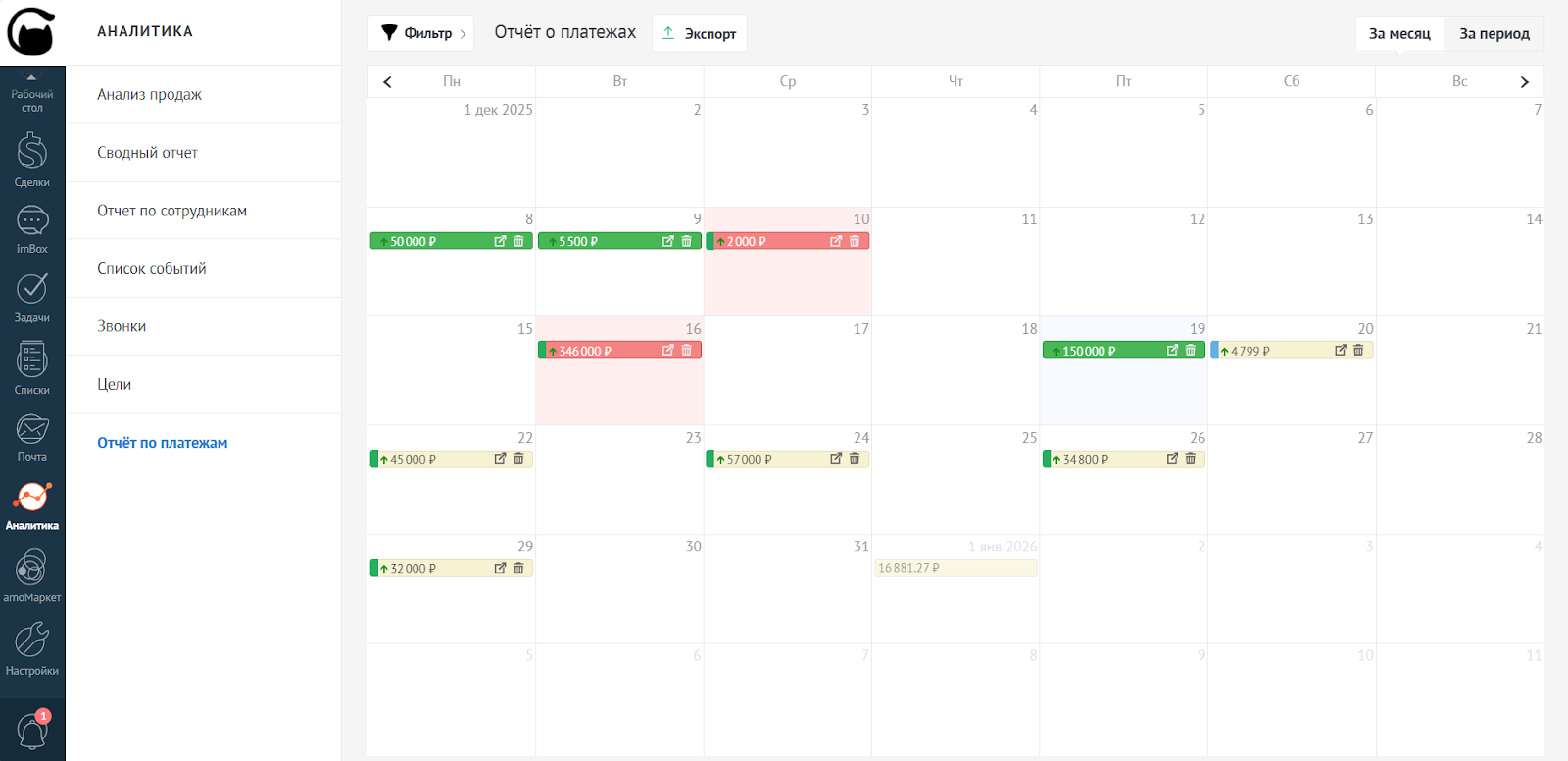The image size is (1568, 761).
Task: Go to the previous month arrow
Action: tap(387, 82)
